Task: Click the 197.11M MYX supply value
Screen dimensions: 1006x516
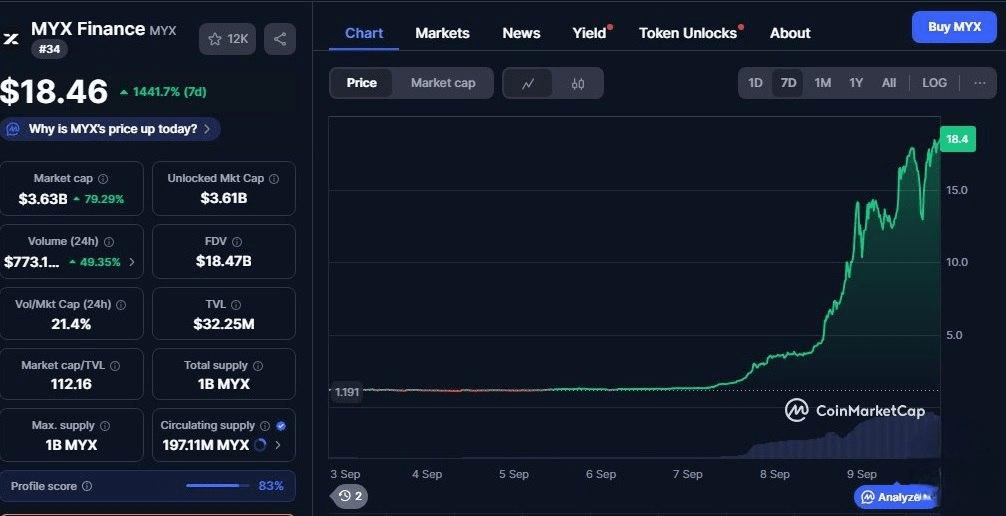Action: point(205,445)
